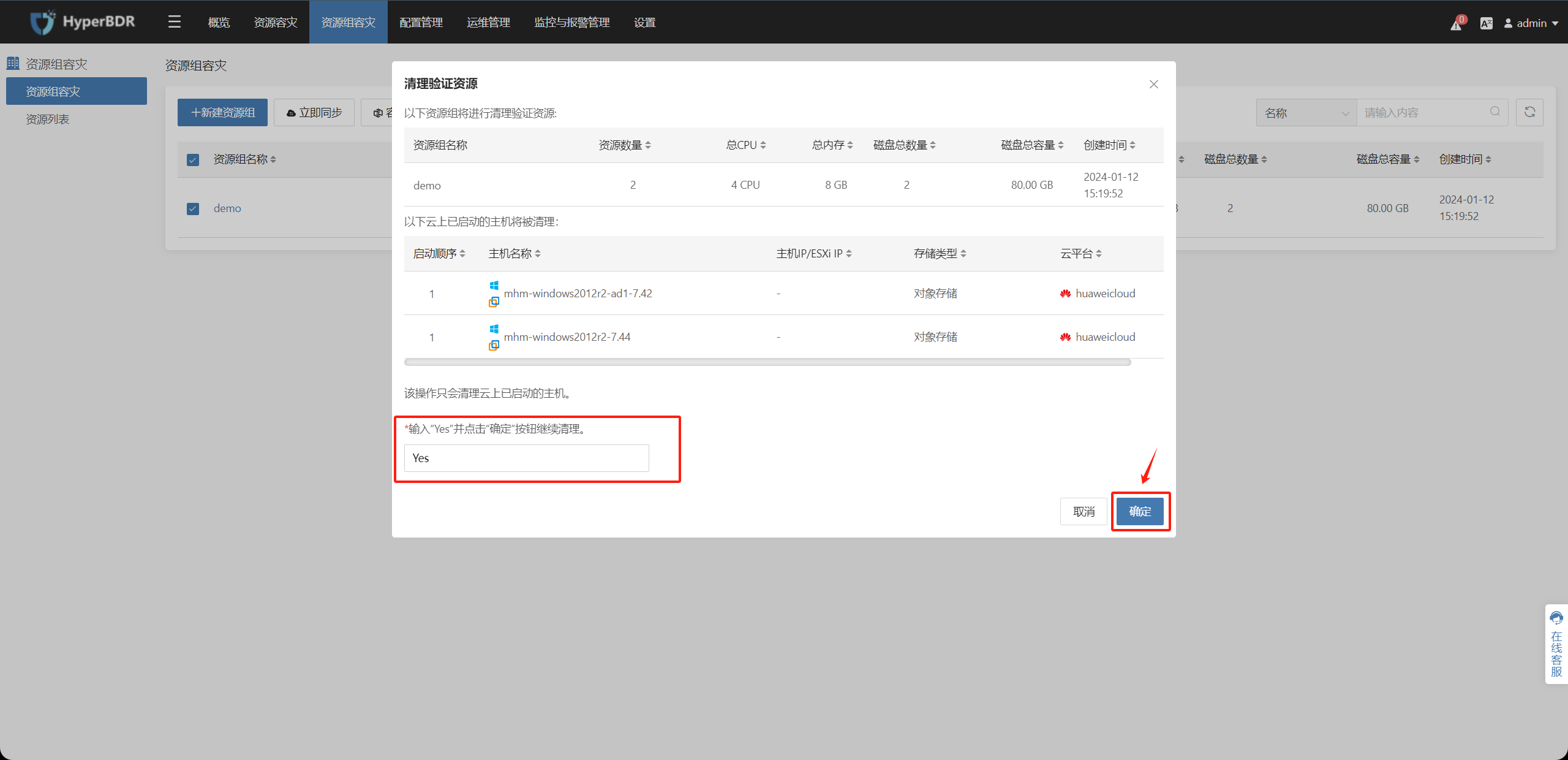This screenshot has height=760, width=1568.
Task: Switch language with the translate icon
Action: pos(1487,23)
